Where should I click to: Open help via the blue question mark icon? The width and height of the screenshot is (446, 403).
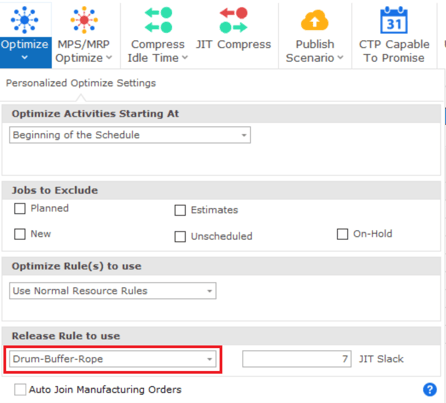430,389
